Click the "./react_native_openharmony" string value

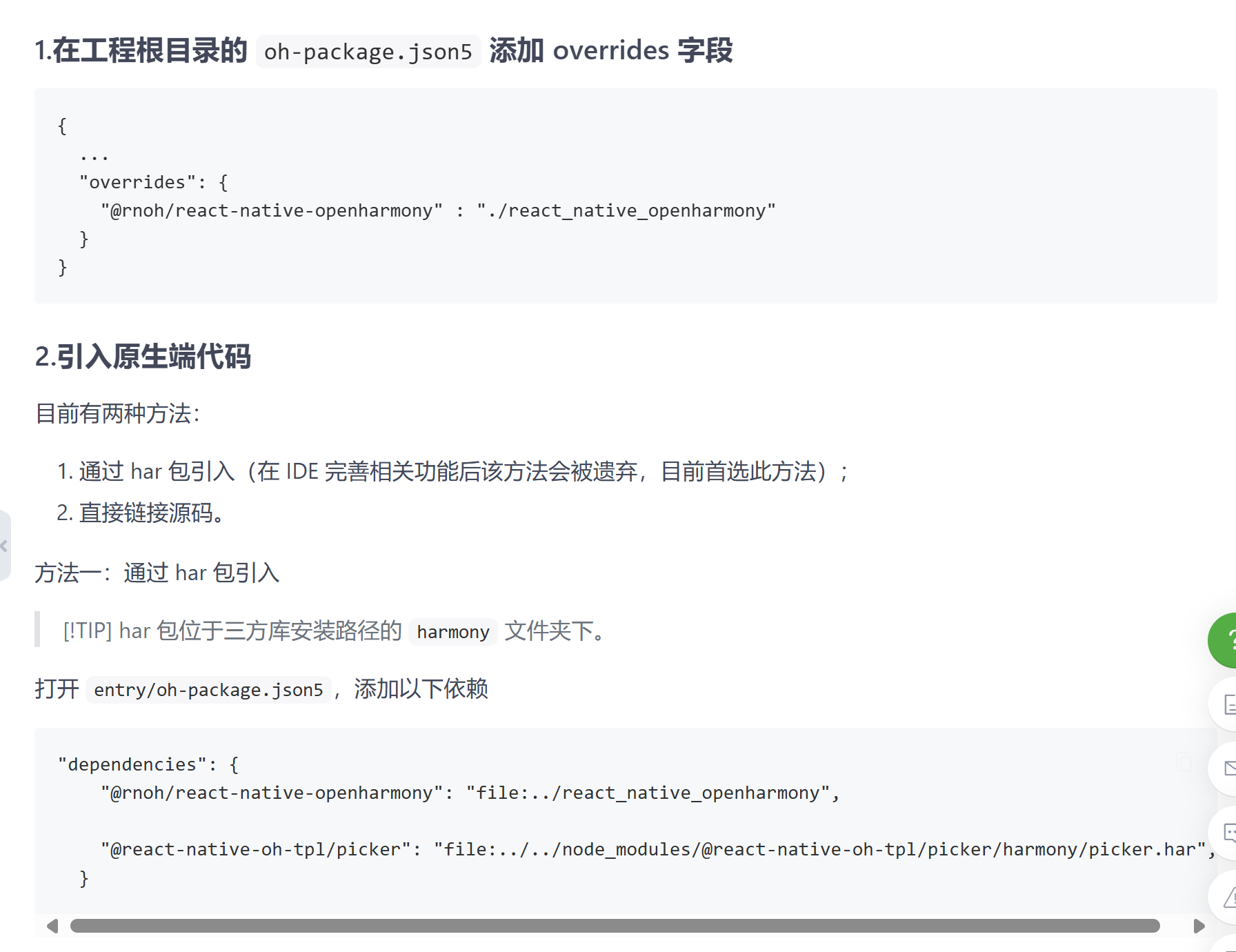click(x=626, y=210)
